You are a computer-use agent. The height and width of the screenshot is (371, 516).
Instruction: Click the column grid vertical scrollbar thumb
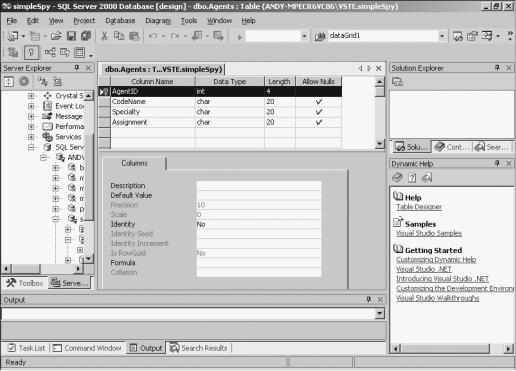tap(379, 92)
